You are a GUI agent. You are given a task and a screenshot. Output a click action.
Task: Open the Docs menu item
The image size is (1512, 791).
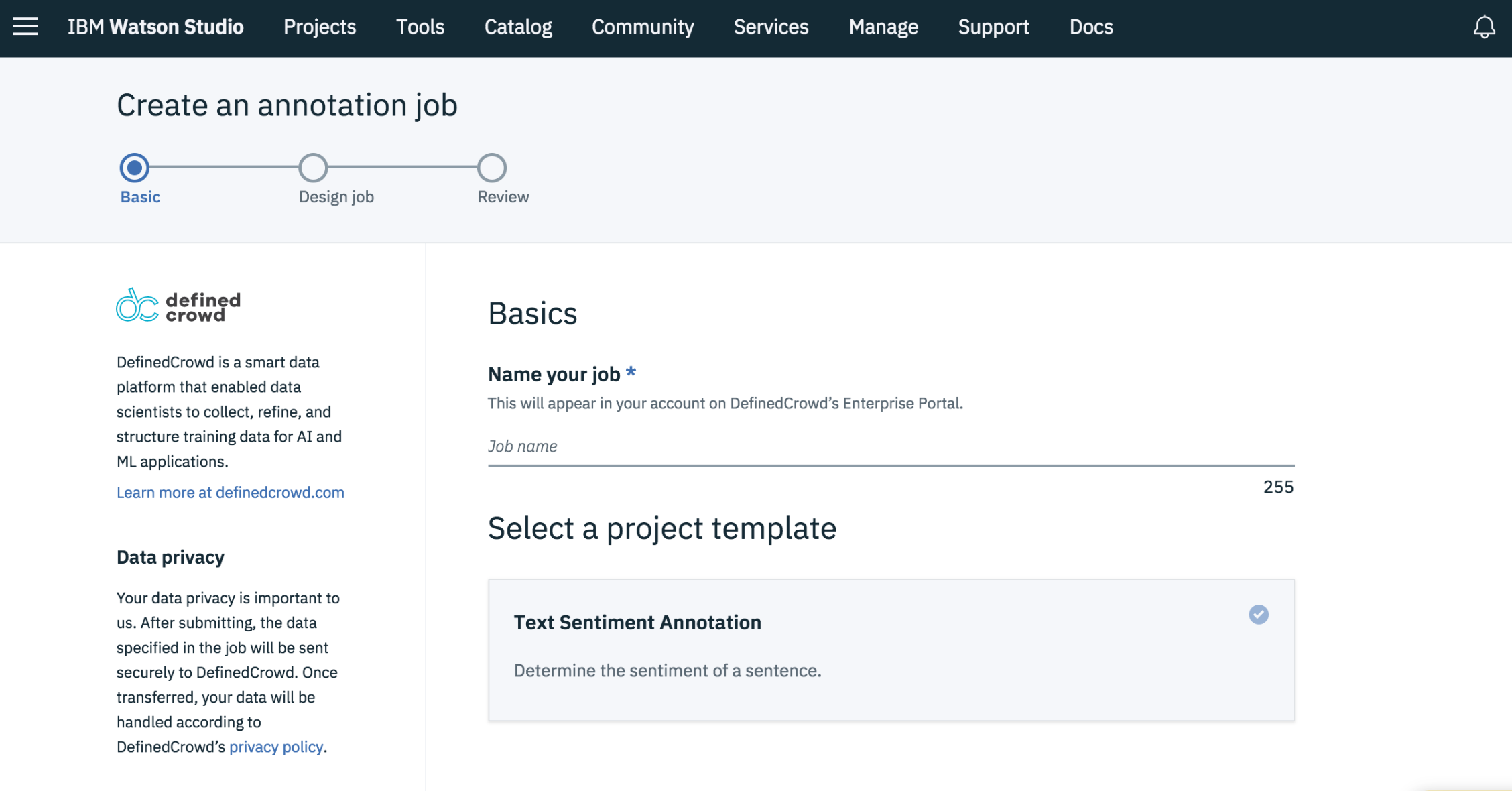pyautogui.click(x=1091, y=27)
